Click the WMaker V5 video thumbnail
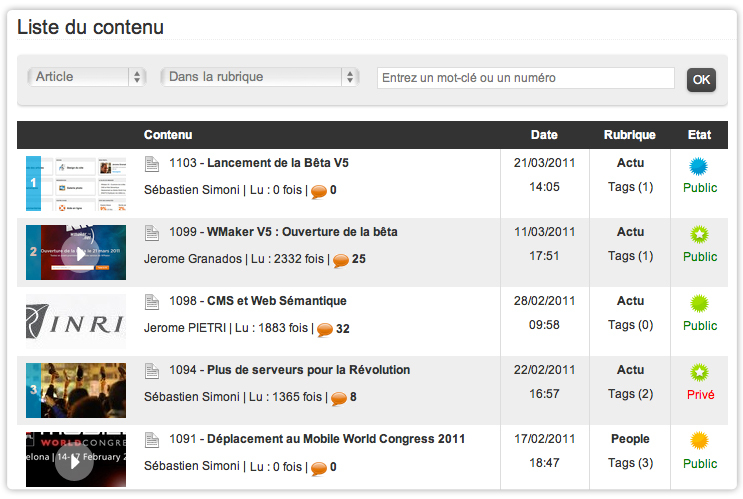This screenshot has width=743, height=499. (x=76, y=253)
